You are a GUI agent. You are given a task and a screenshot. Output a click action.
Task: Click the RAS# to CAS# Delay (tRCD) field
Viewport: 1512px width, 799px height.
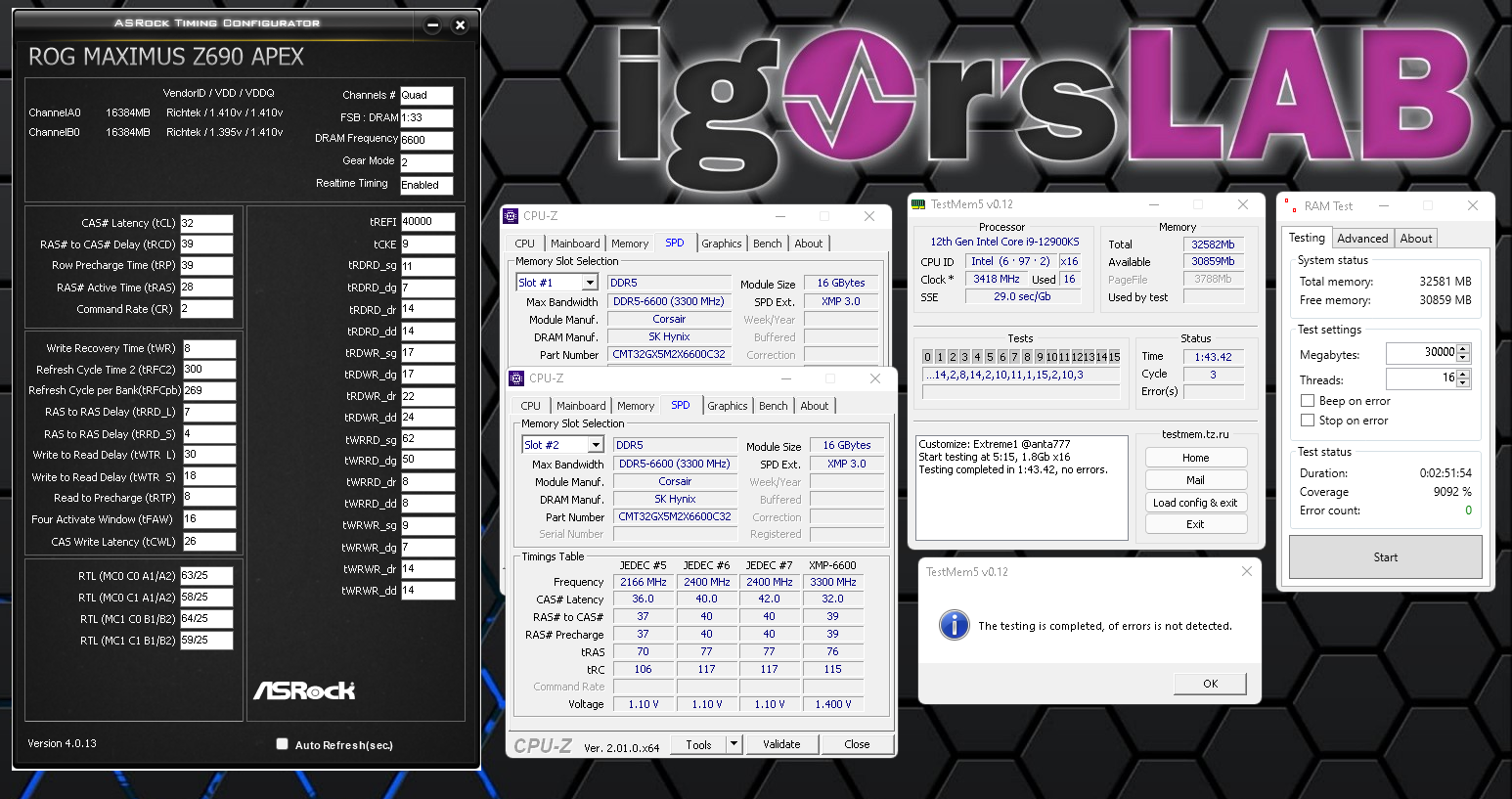click(206, 244)
